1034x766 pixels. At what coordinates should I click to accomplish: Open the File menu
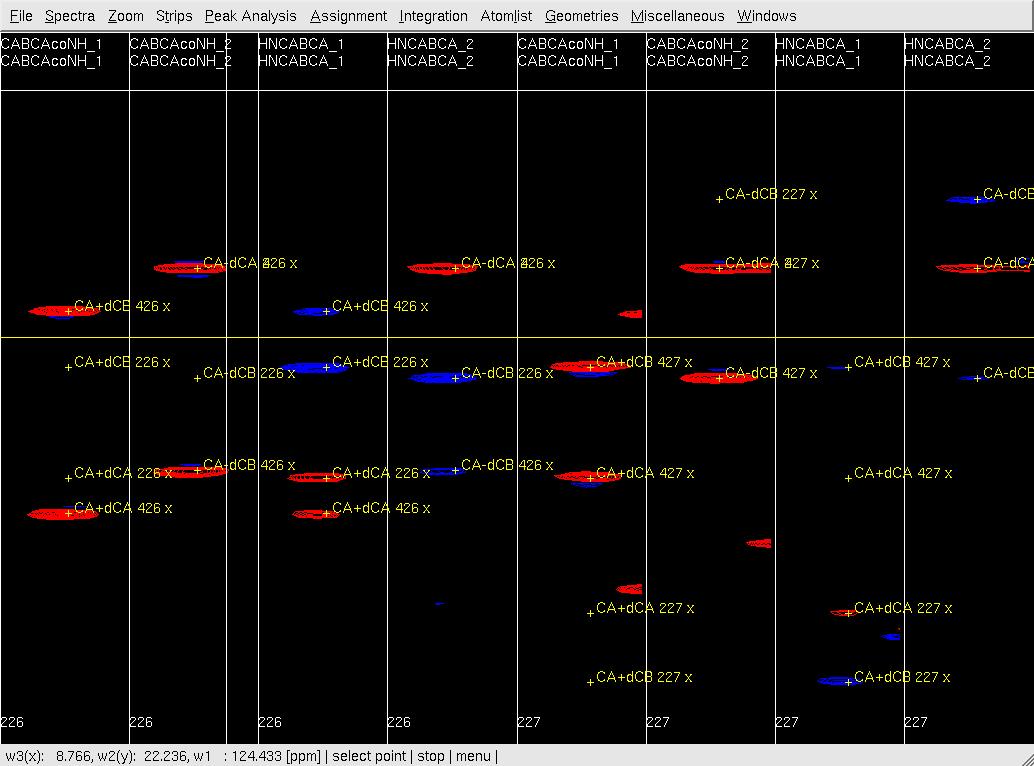[20, 16]
